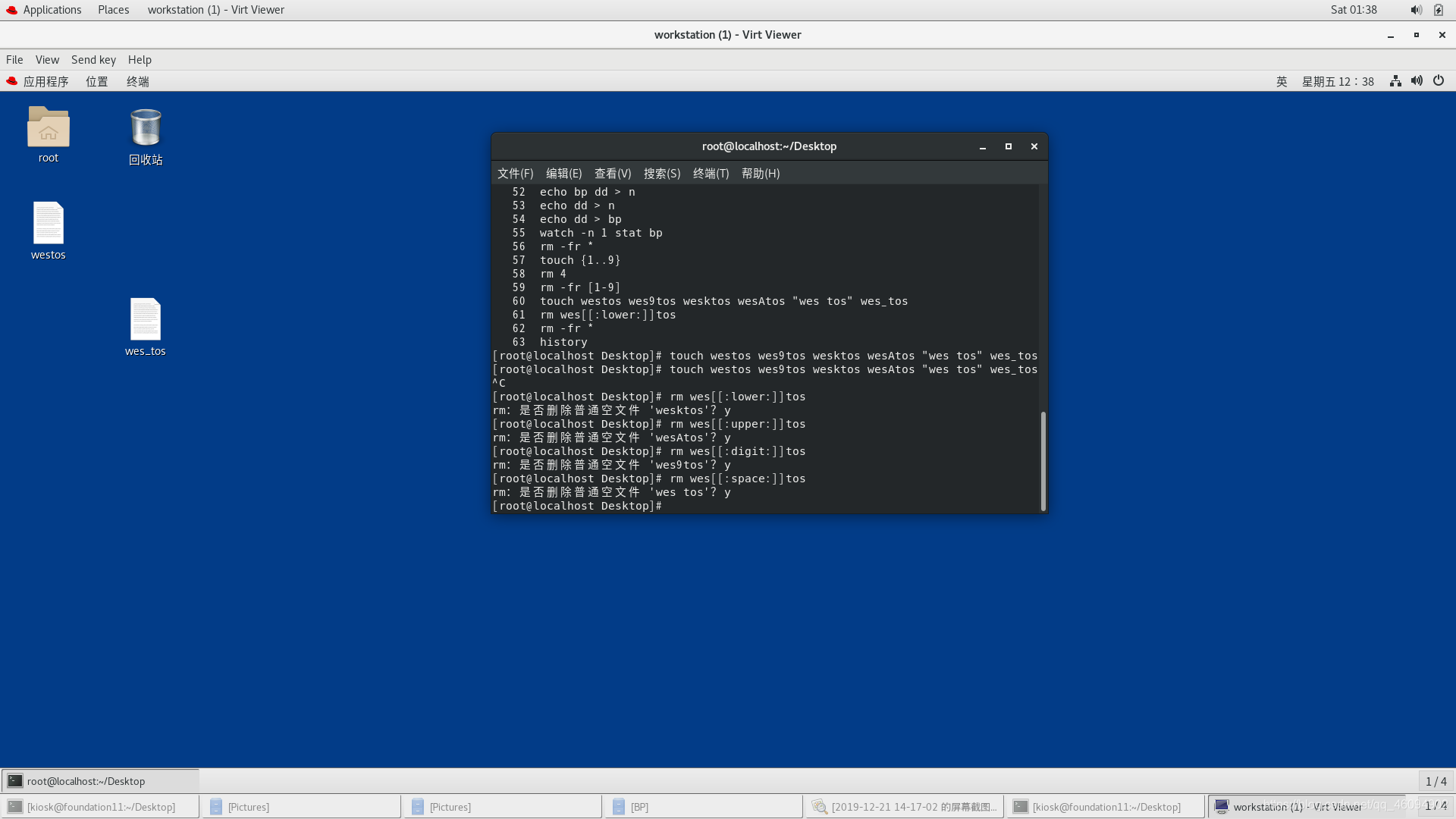Image resolution: width=1456 pixels, height=819 pixels.
Task: Click the host volume icon in top bar
Action: coord(1415,10)
